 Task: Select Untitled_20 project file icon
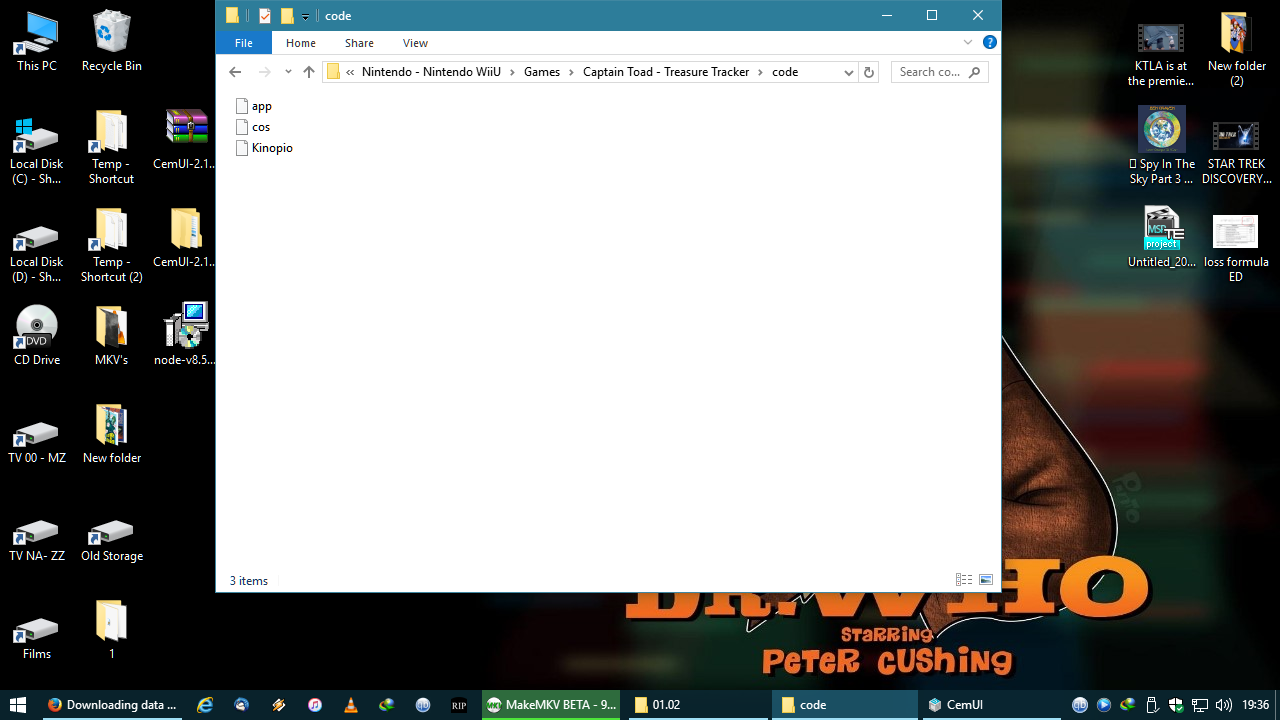click(1161, 237)
